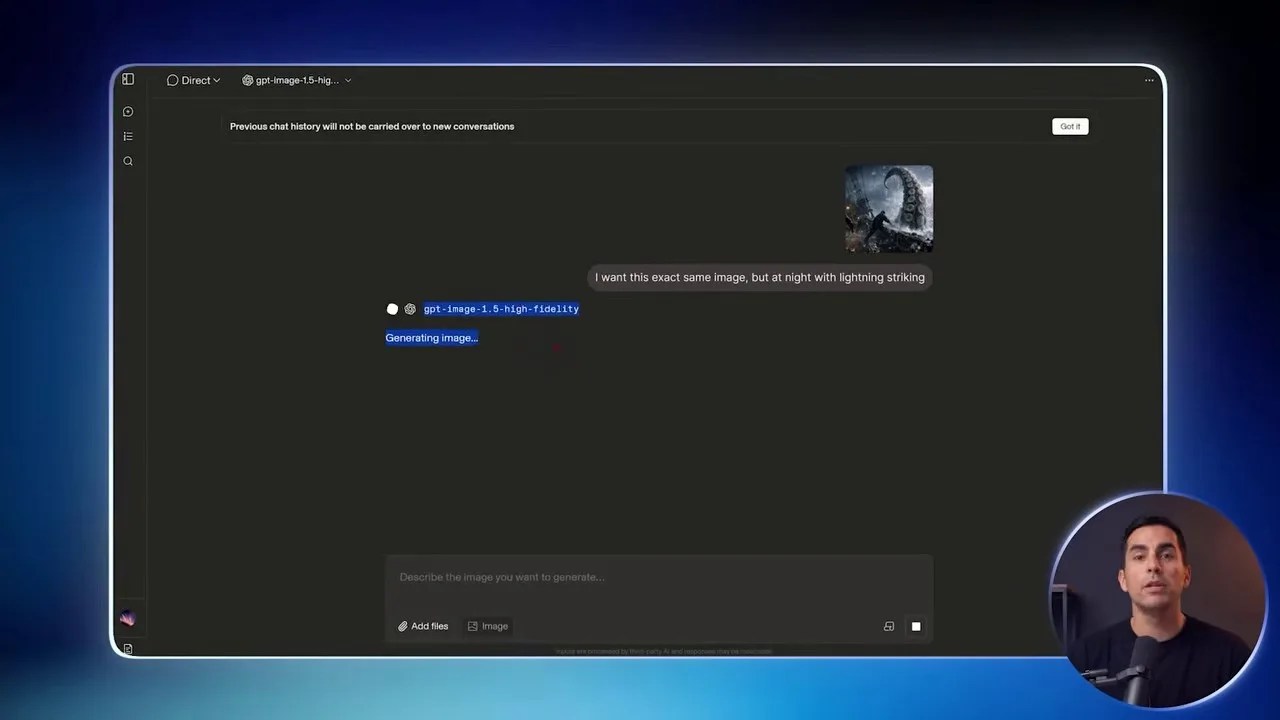Click the Add files button
The height and width of the screenshot is (720, 1280).
[x=423, y=626]
